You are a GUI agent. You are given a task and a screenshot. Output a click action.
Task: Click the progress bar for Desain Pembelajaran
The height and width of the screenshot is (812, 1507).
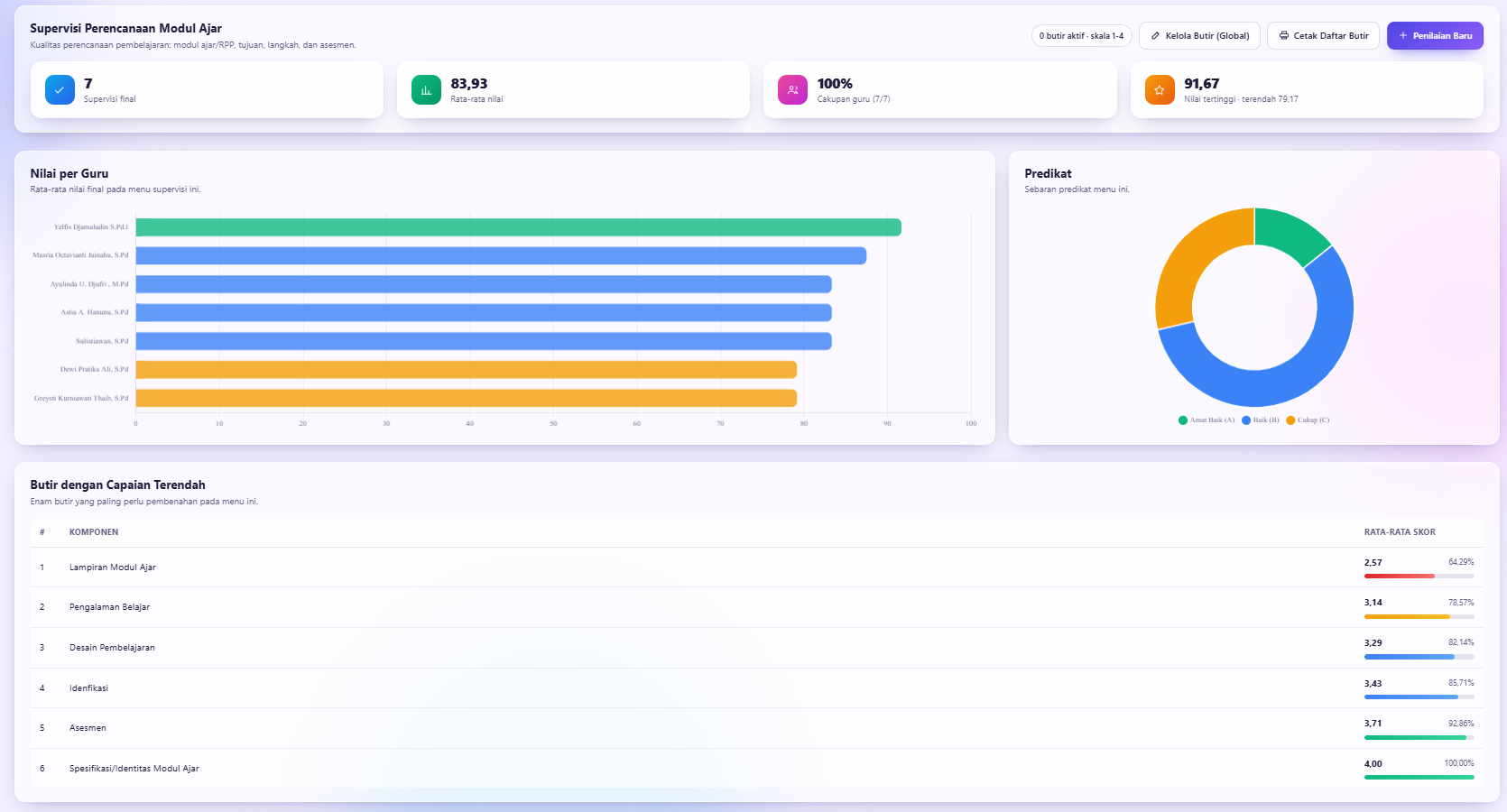[x=1419, y=657]
